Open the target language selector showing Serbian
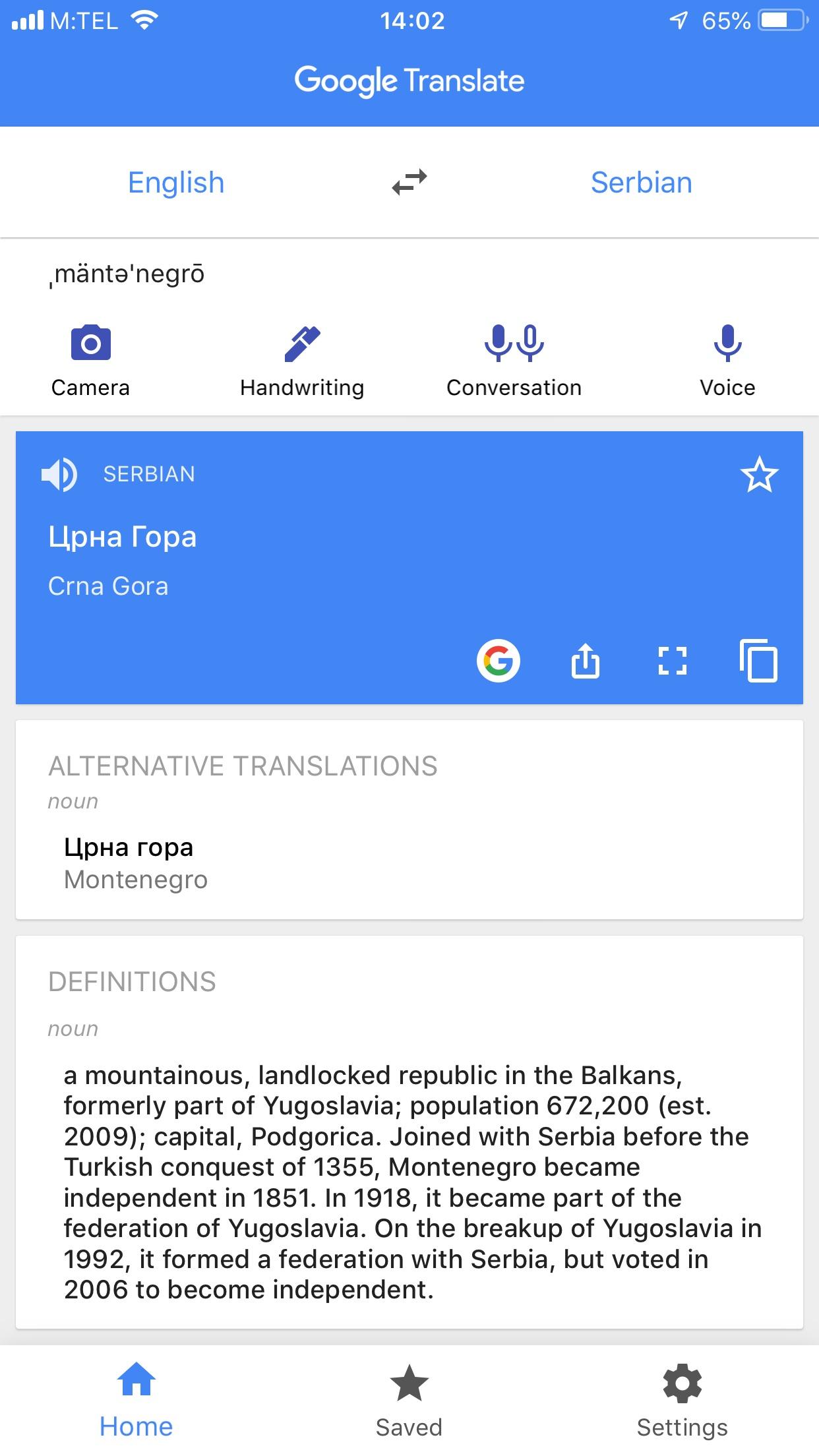 pos(642,183)
